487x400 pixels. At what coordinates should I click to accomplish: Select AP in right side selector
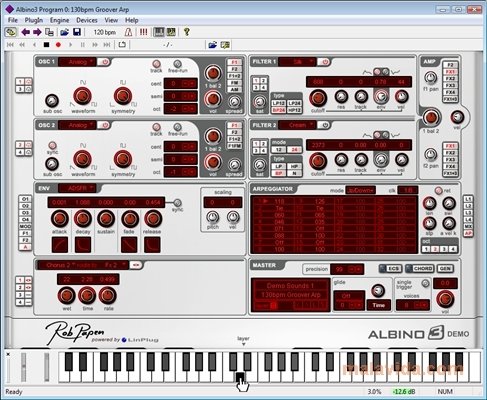click(x=468, y=233)
